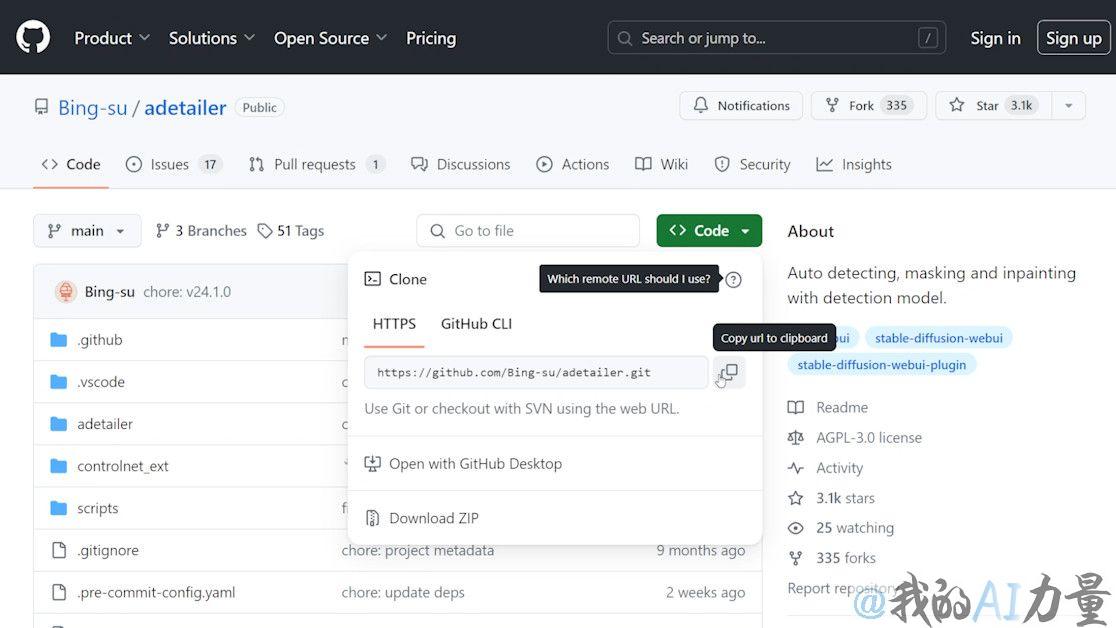Viewport: 1116px width, 628px height.
Task: Expand the star lists dropdown arrow
Action: [1069, 105]
